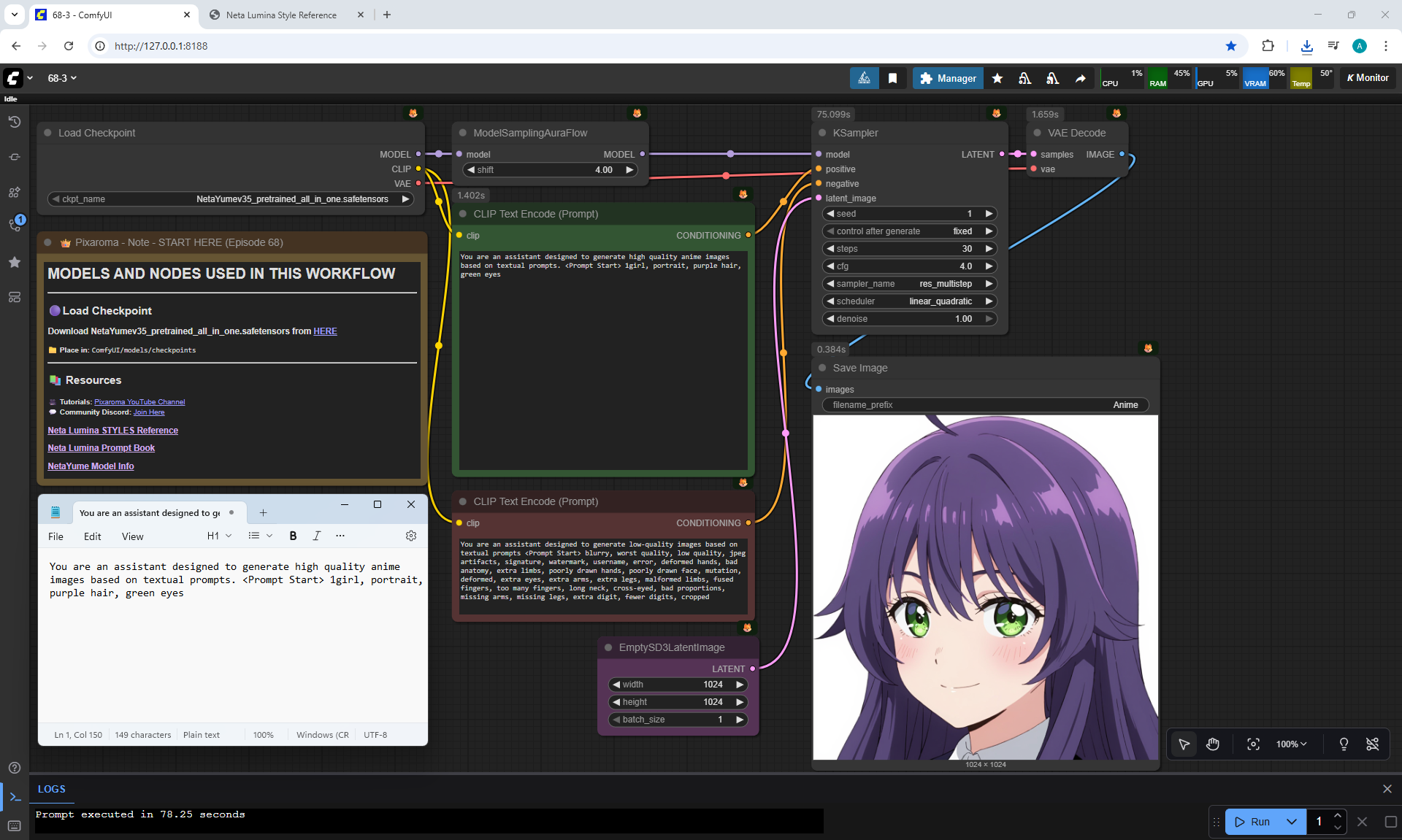Open the help question mark icon
Image resolution: width=1402 pixels, height=840 pixels.
(x=14, y=767)
